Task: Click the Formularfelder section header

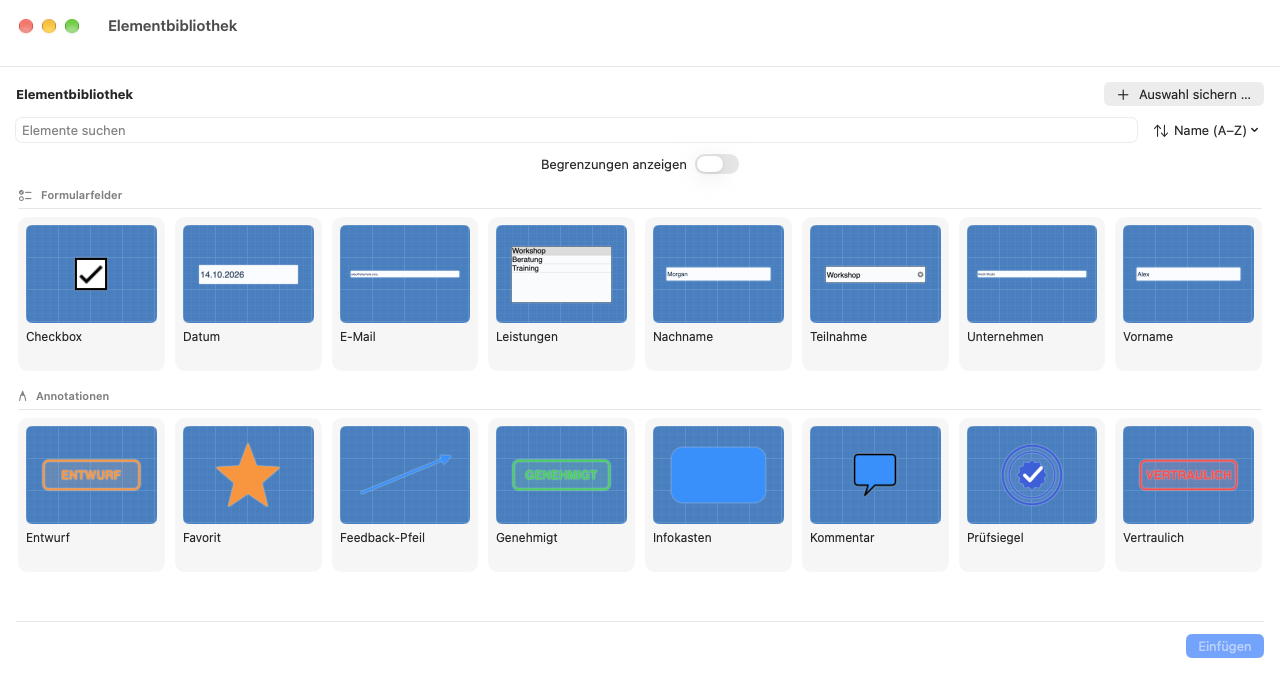Action: [x=81, y=195]
